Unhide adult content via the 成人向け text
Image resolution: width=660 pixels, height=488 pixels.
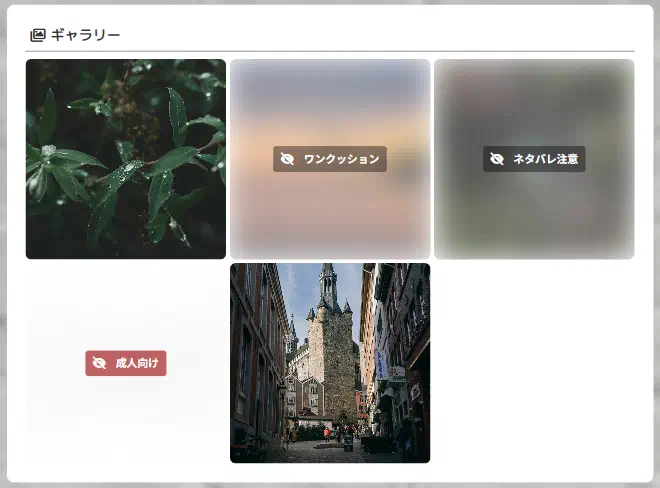[x=137, y=363]
